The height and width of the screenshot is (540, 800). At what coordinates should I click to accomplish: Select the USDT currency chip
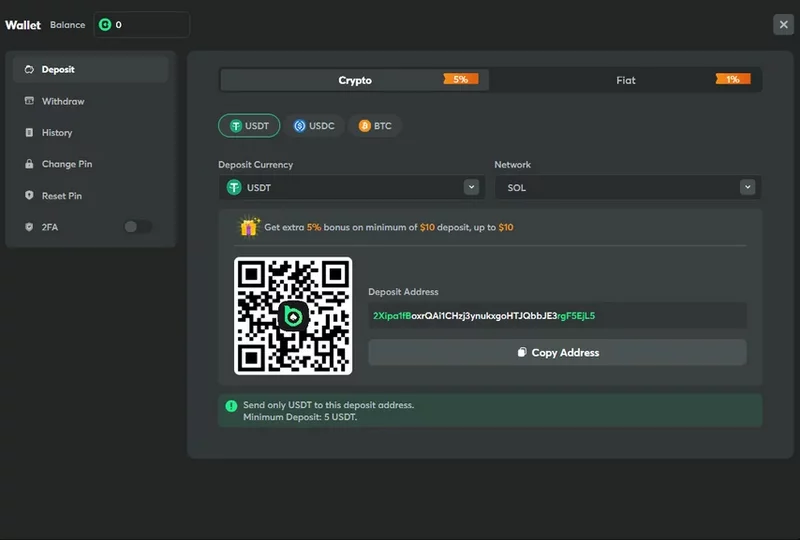pos(248,126)
